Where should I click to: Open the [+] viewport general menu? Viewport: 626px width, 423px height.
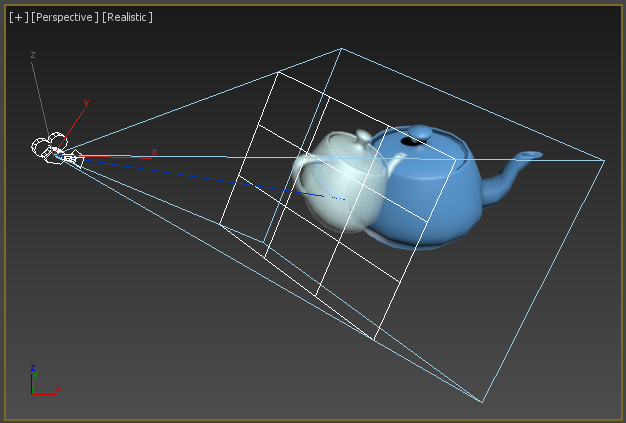coord(19,17)
